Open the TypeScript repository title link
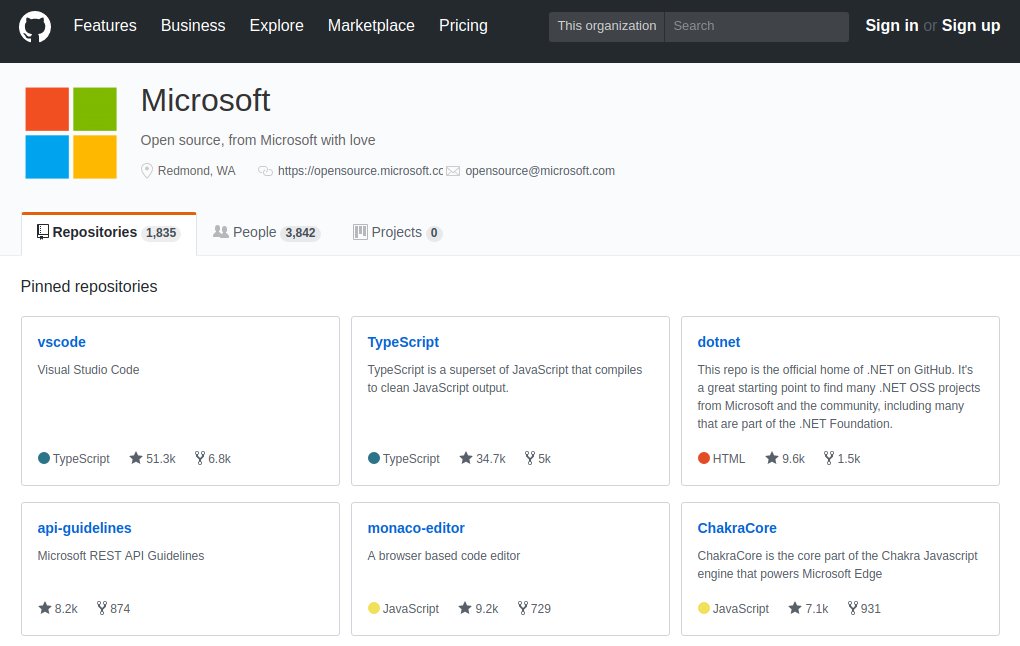 tap(403, 342)
